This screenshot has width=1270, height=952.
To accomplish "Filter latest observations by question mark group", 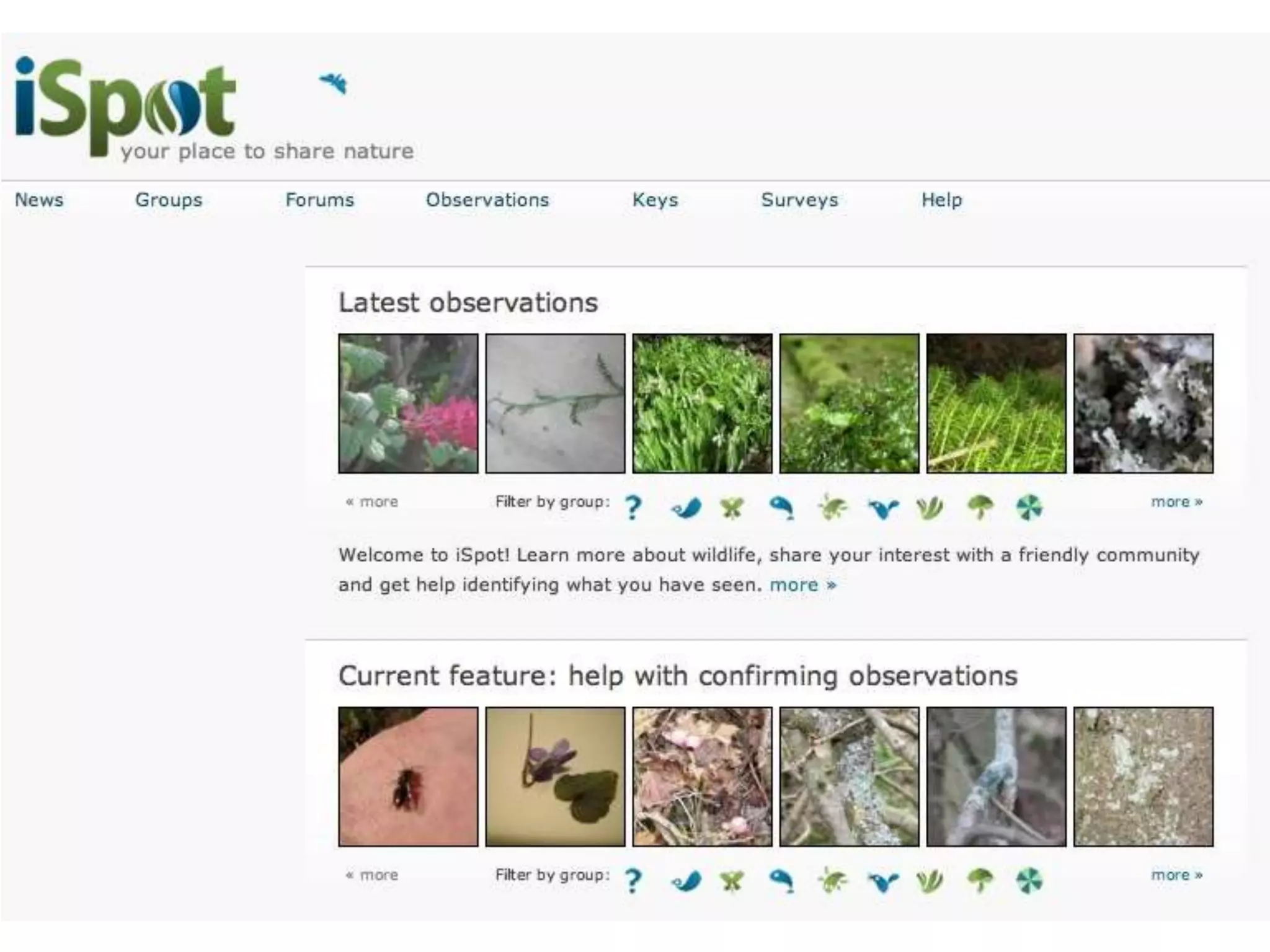I will point(633,508).
